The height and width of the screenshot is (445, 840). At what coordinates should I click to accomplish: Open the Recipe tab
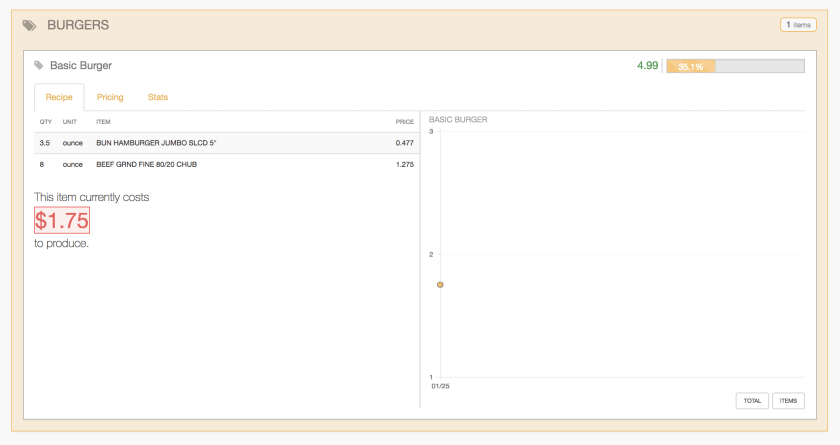[59, 97]
